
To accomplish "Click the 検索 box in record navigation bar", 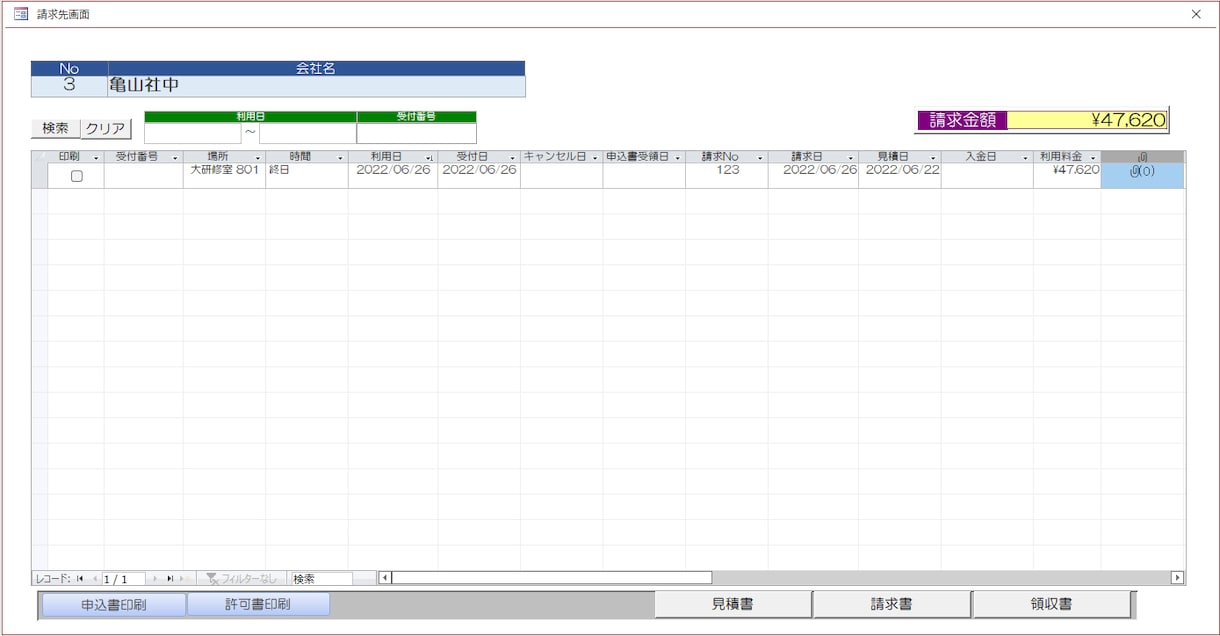I will pos(320,579).
